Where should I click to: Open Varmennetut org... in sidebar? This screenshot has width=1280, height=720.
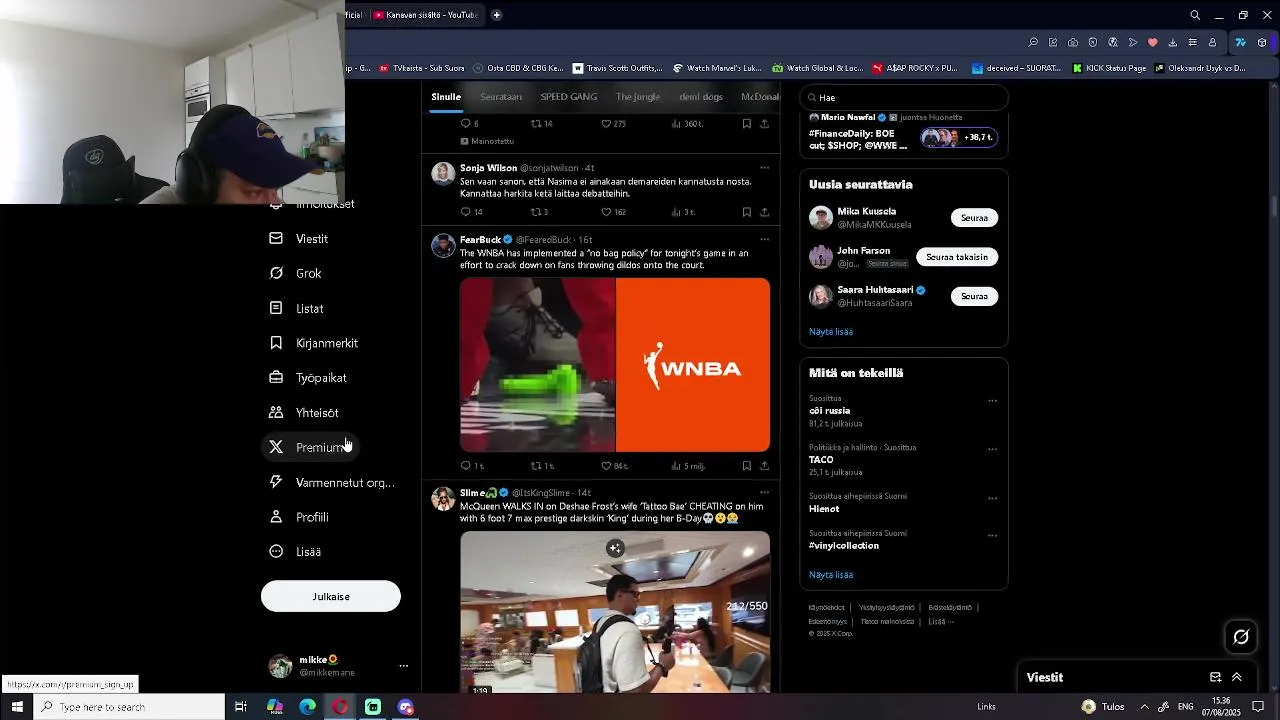tap(332, 482)
